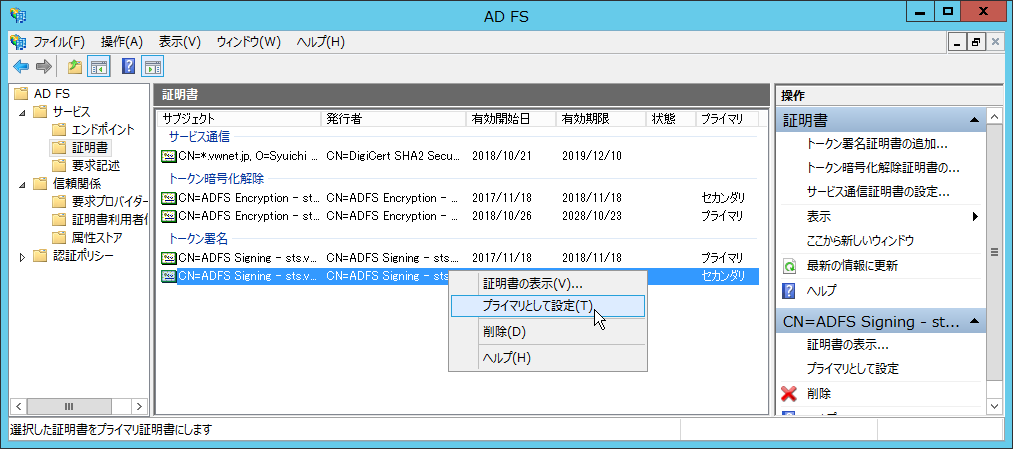
Task: Sort by 有効期限 column header
Action: pos(601,119)
